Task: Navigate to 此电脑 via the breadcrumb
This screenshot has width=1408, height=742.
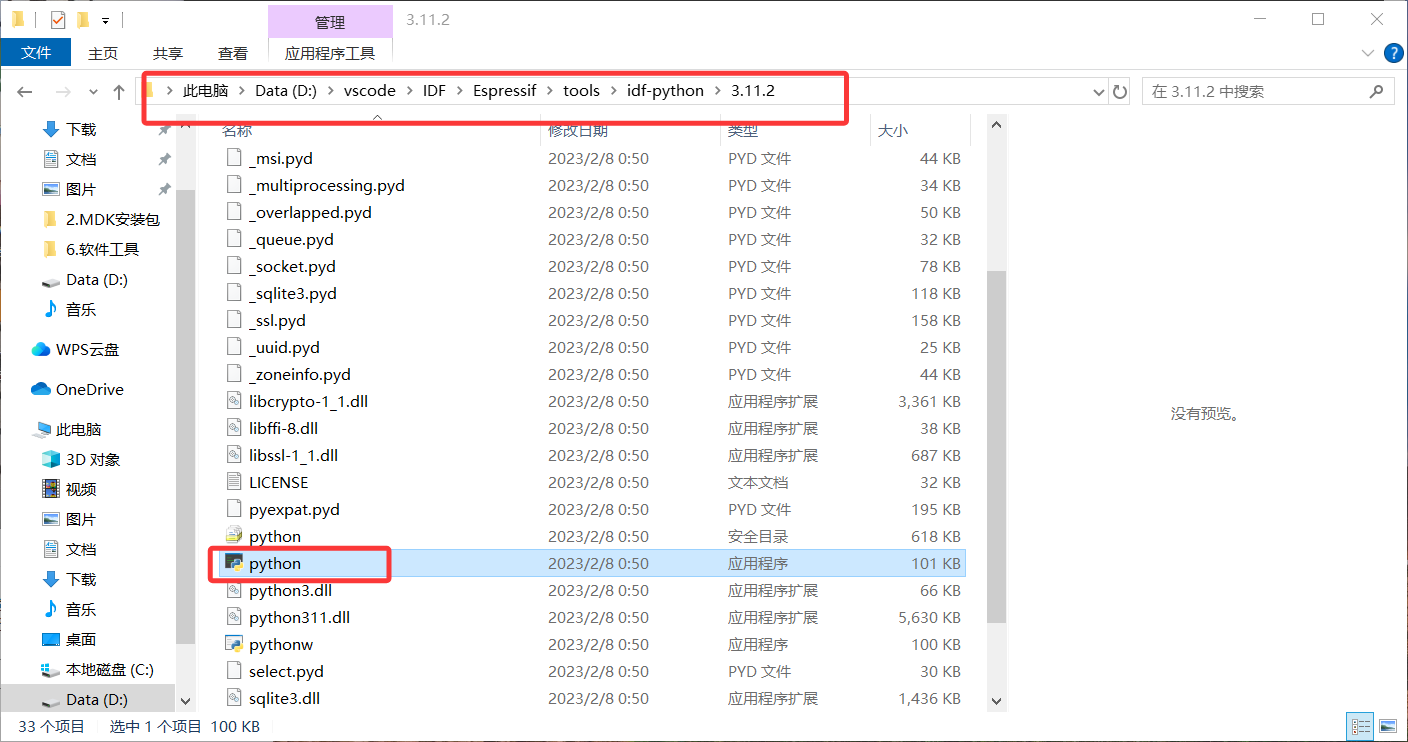Action: (203, 90)
